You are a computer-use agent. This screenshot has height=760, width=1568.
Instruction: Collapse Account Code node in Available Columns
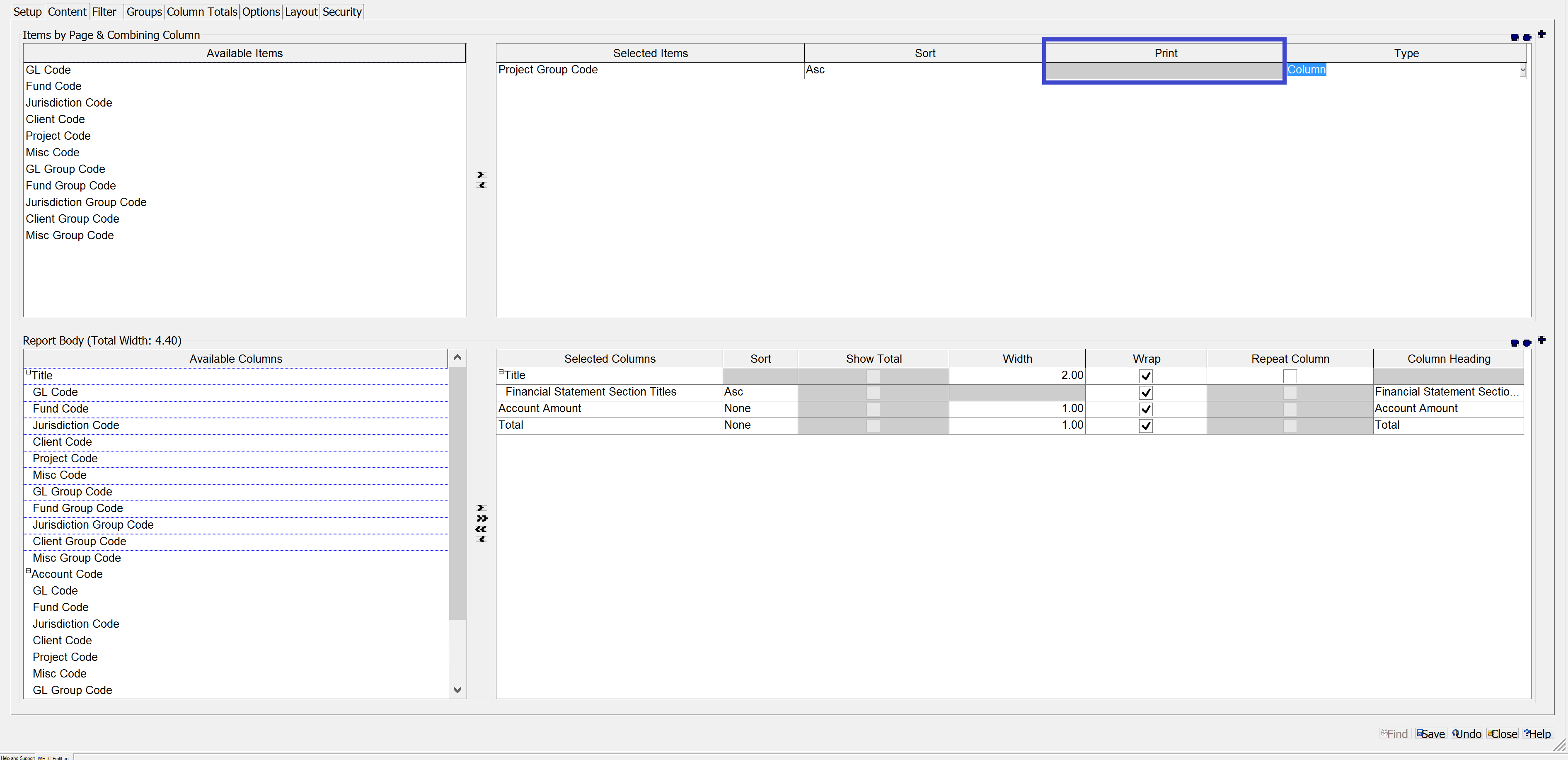coord(28,571)
